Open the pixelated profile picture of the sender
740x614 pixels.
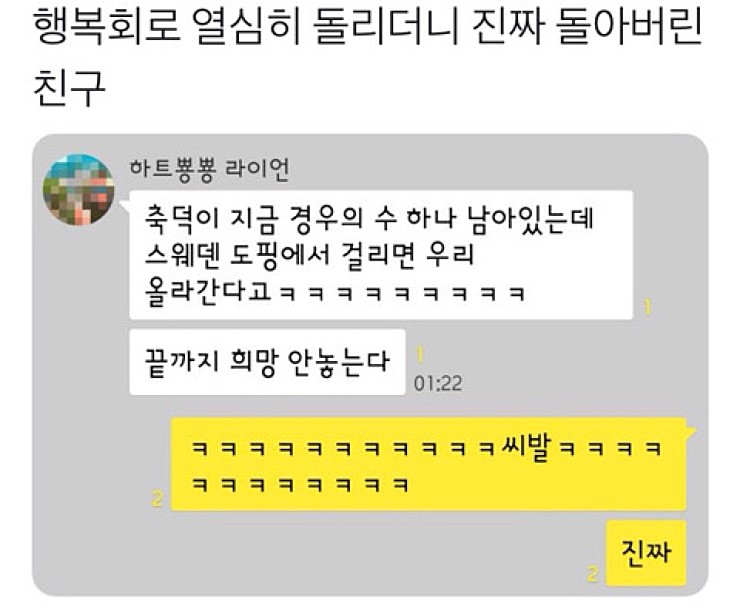(x=79, y=189)
